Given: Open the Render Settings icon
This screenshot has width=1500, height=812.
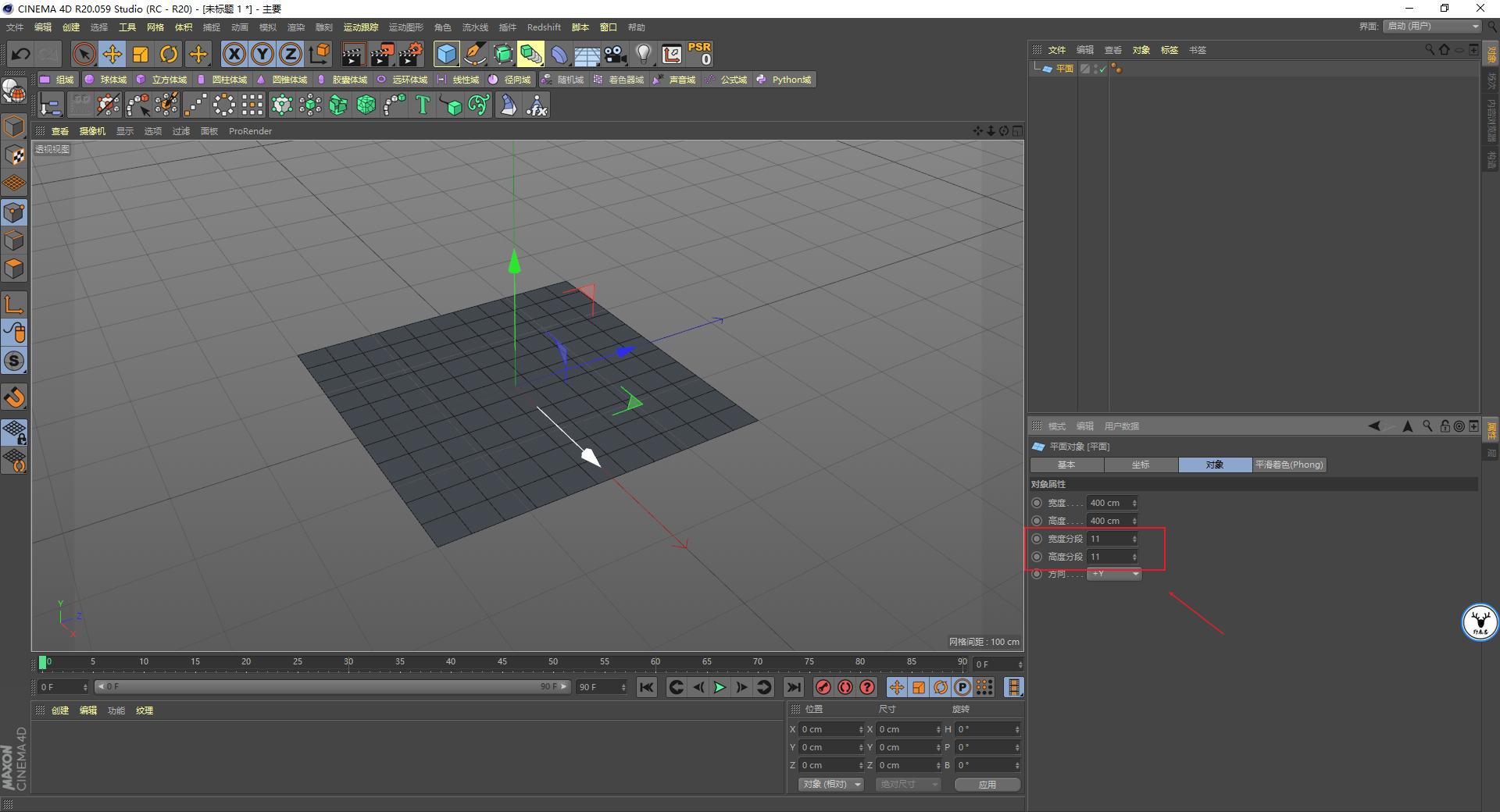Looking at the screenshot, I should (x=411, y=54).
